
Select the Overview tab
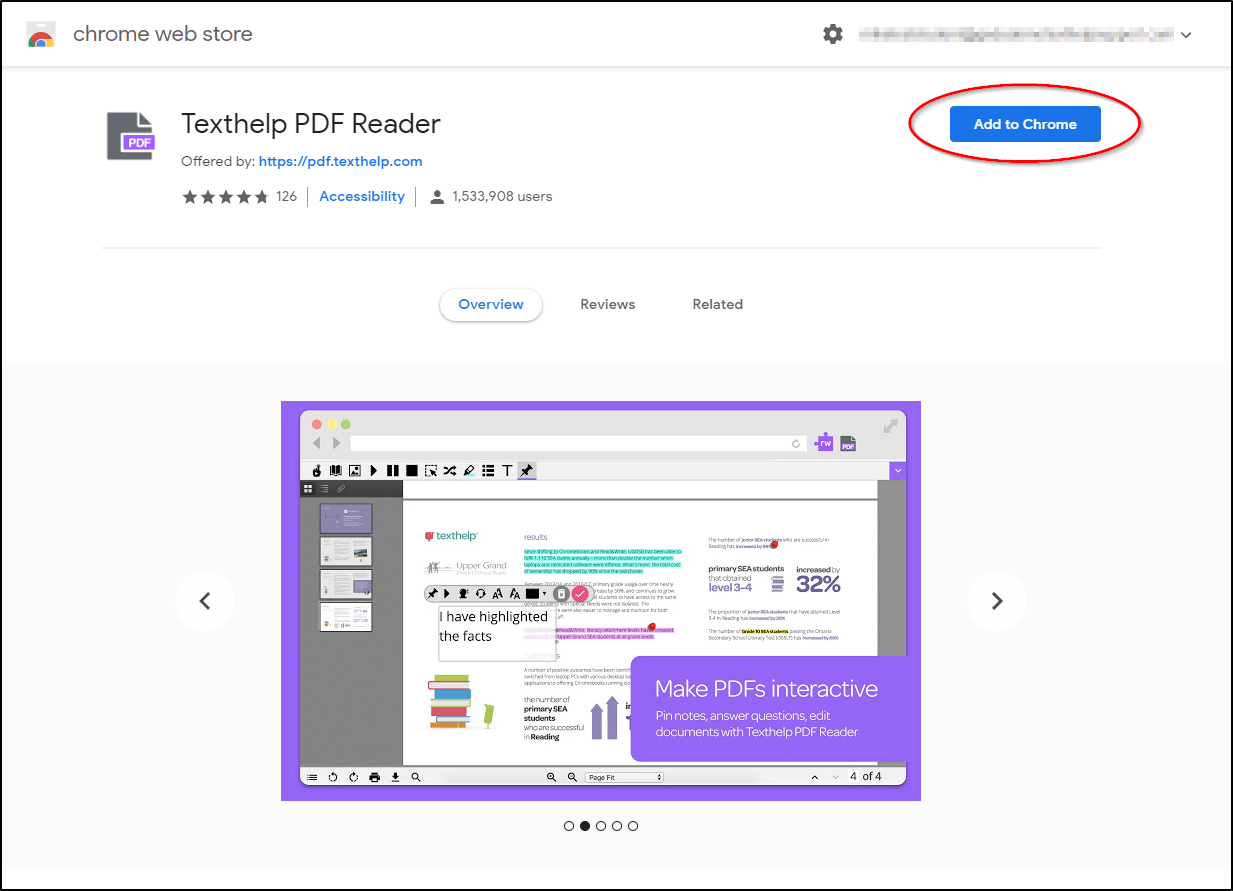491,304
